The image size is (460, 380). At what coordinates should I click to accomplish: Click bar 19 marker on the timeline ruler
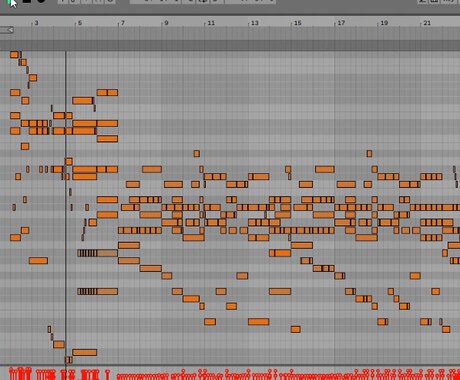point(384,23)
